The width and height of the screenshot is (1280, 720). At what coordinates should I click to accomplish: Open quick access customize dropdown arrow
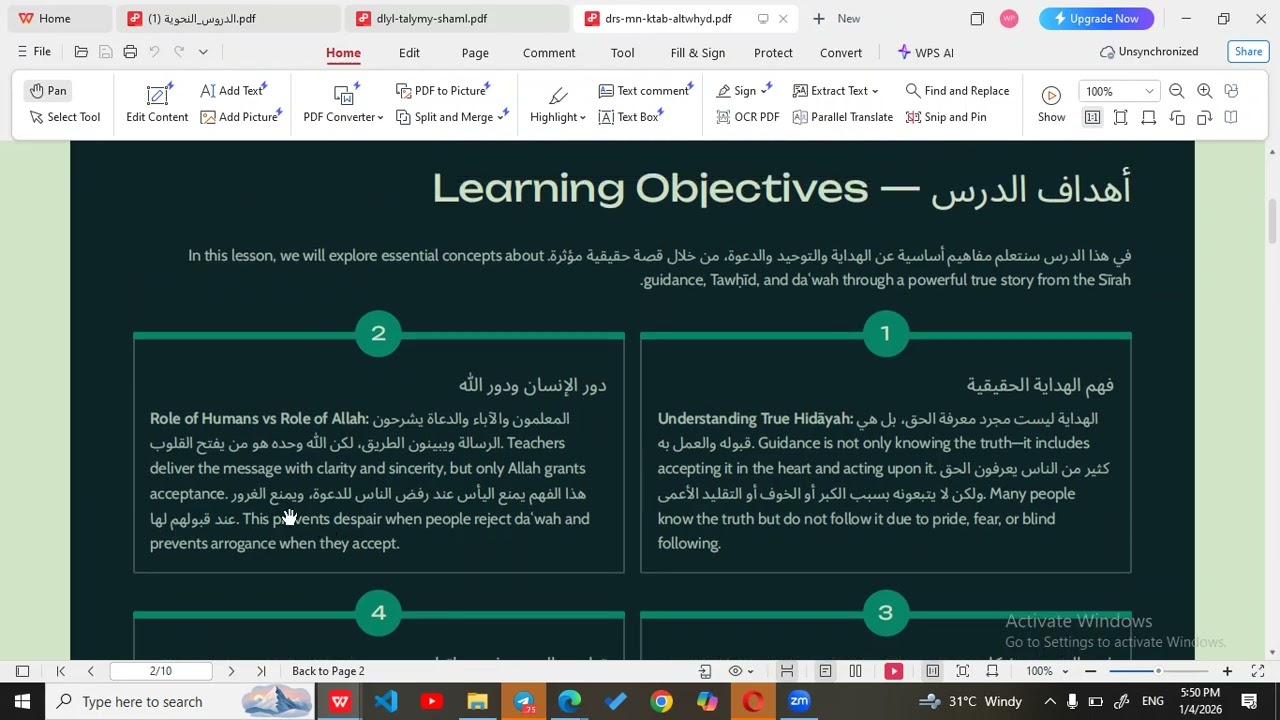[x=203, y=52]
